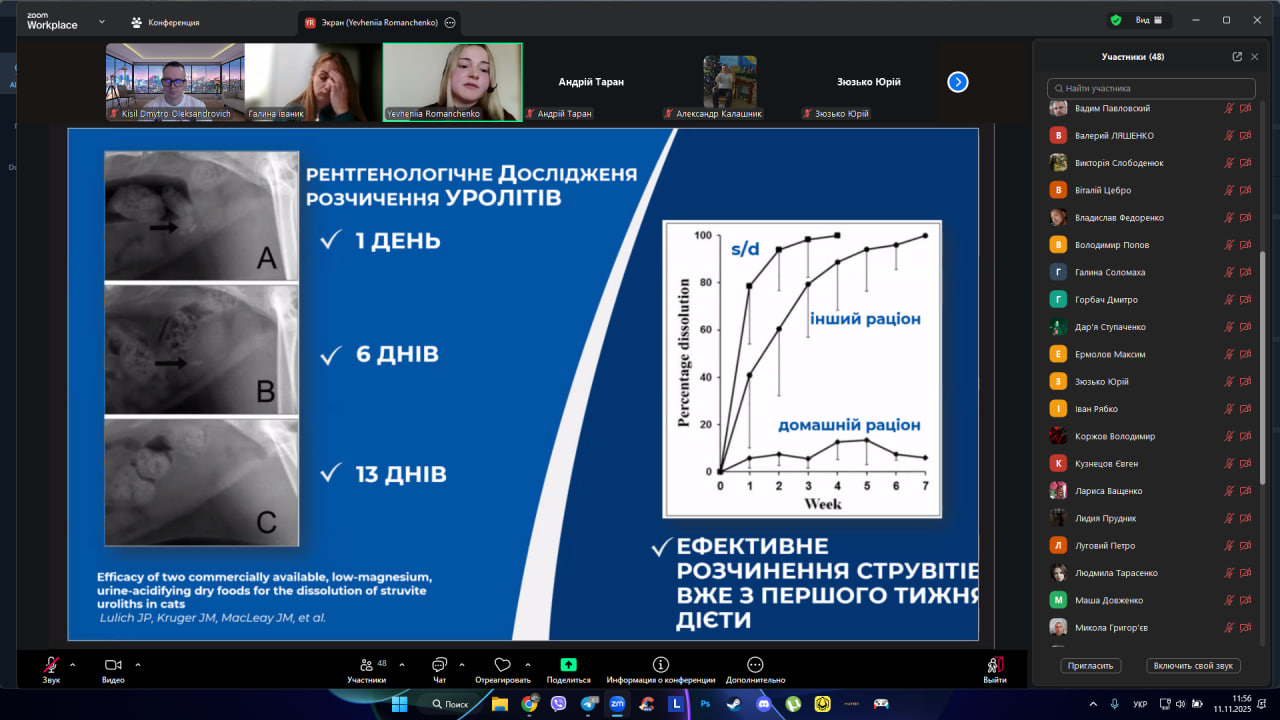Expand audio options arrow next to Звук
Image resolution: width=1280 pixels, height=720 pixels.
pyautogui.click(x=72, y=664)
